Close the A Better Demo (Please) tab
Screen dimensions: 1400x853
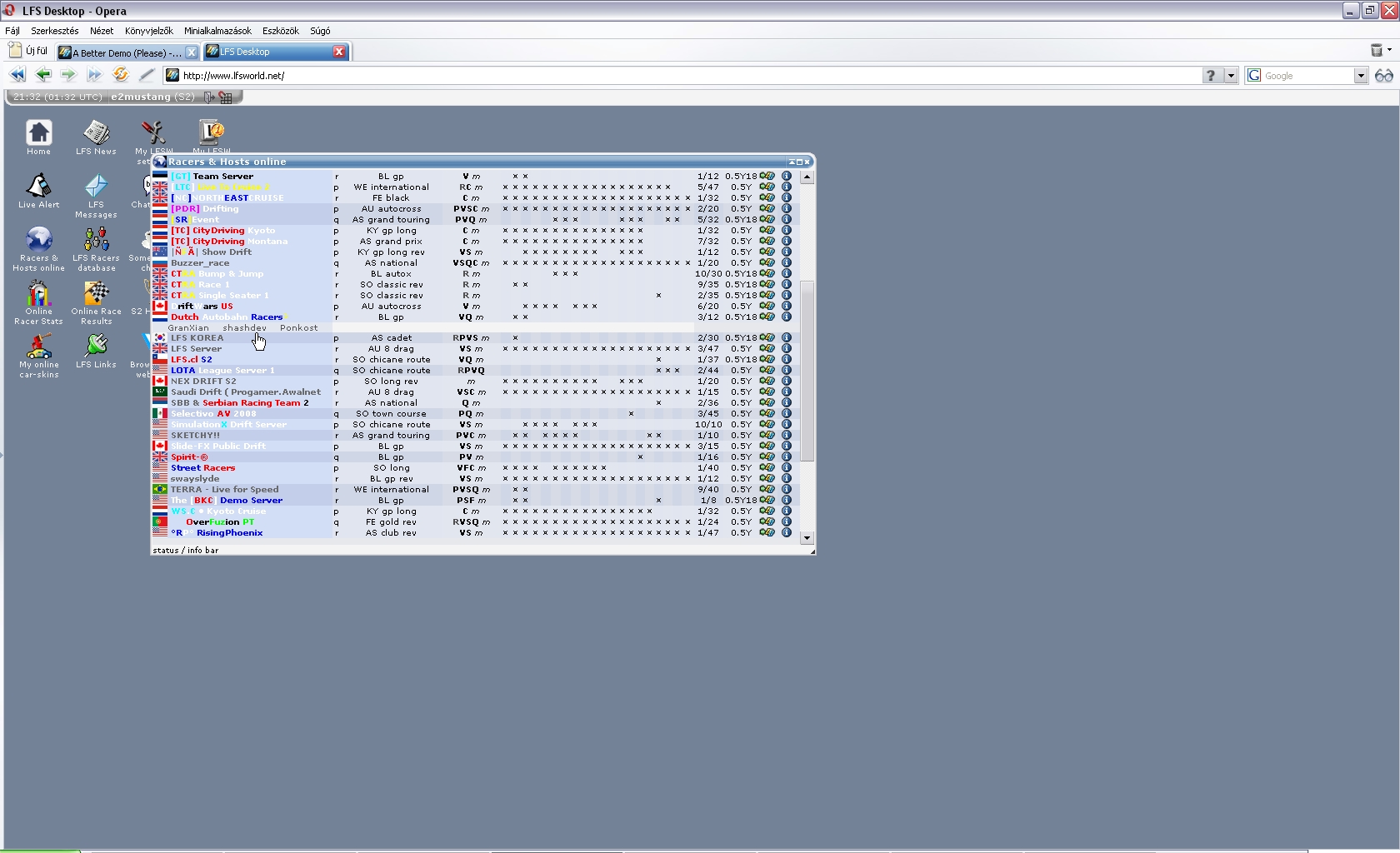point(192,52)
